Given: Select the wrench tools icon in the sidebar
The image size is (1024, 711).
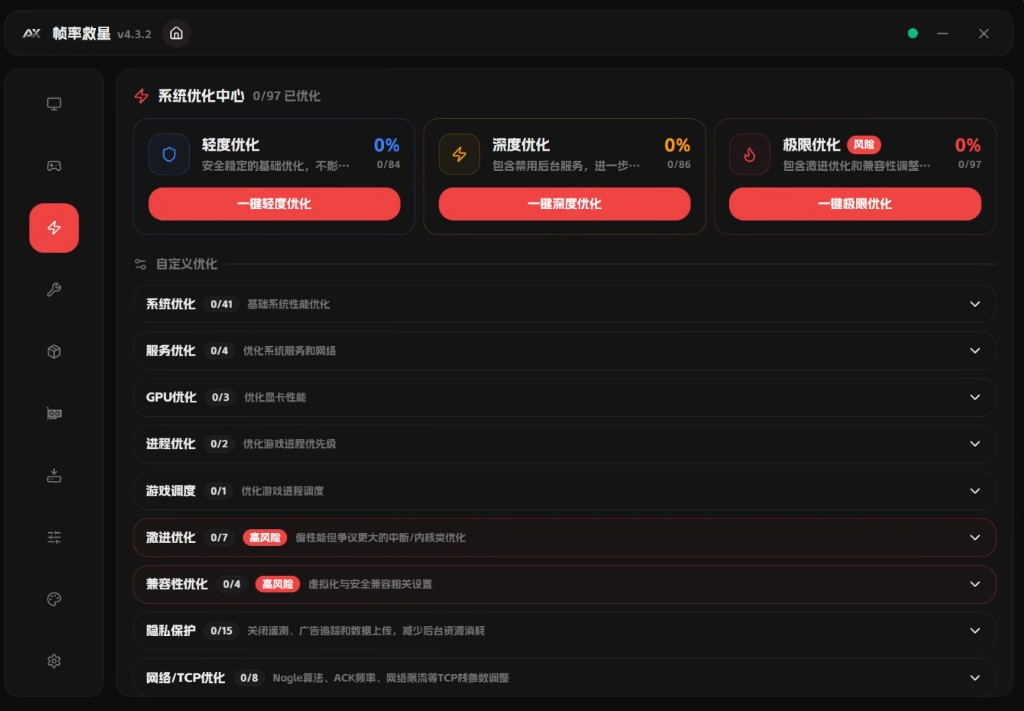Looking at the screenshot, I should pos(53,289).
